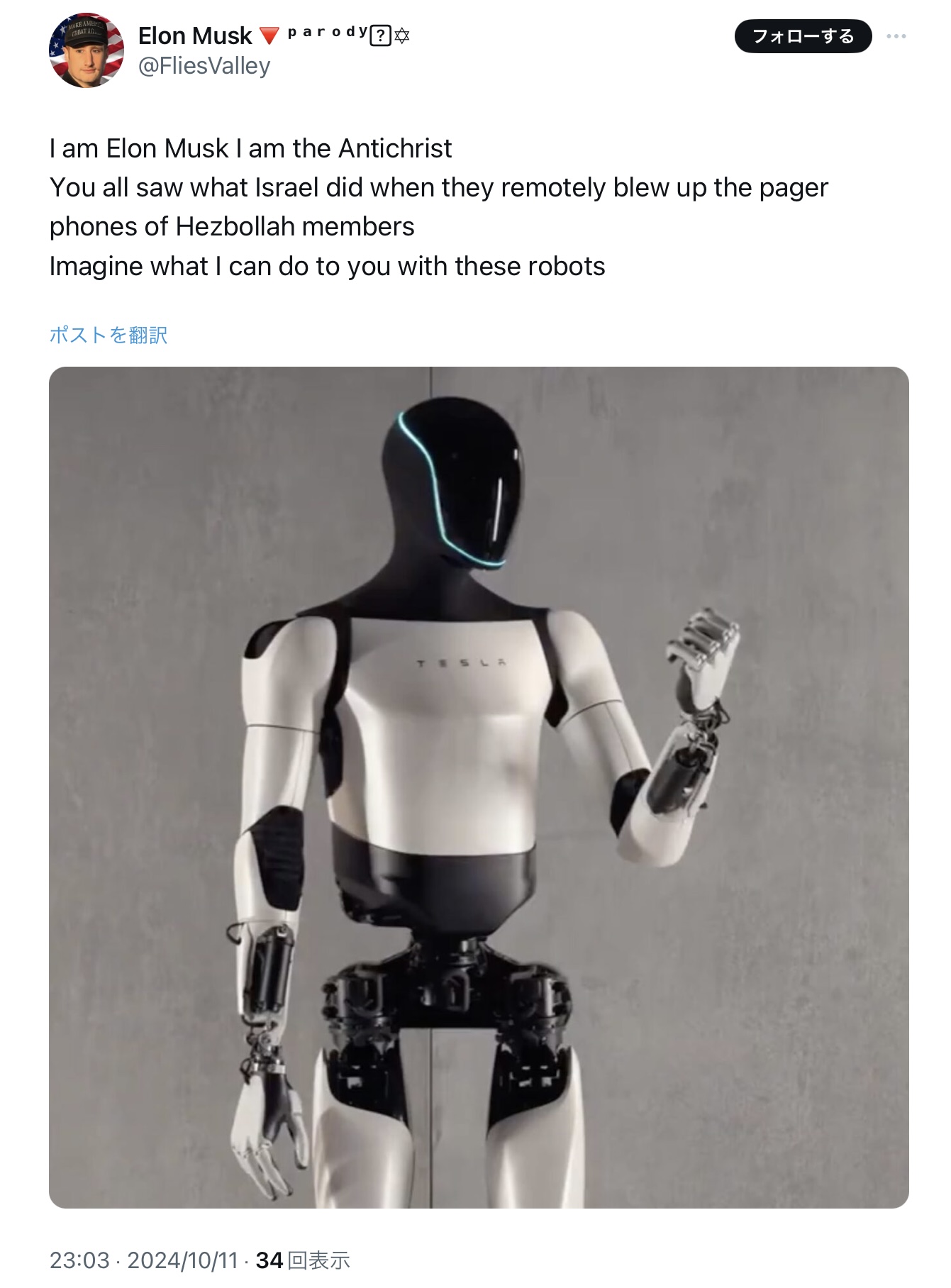The height and width of the screenshot is (1288, 951).
Task: Click the line mentioning the Antichrist
Action: click(x=250, y=149)
